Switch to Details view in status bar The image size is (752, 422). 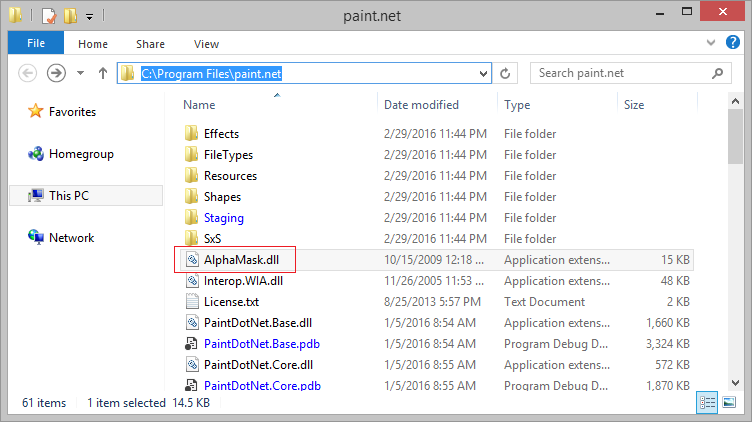click(x=707, y=402)
